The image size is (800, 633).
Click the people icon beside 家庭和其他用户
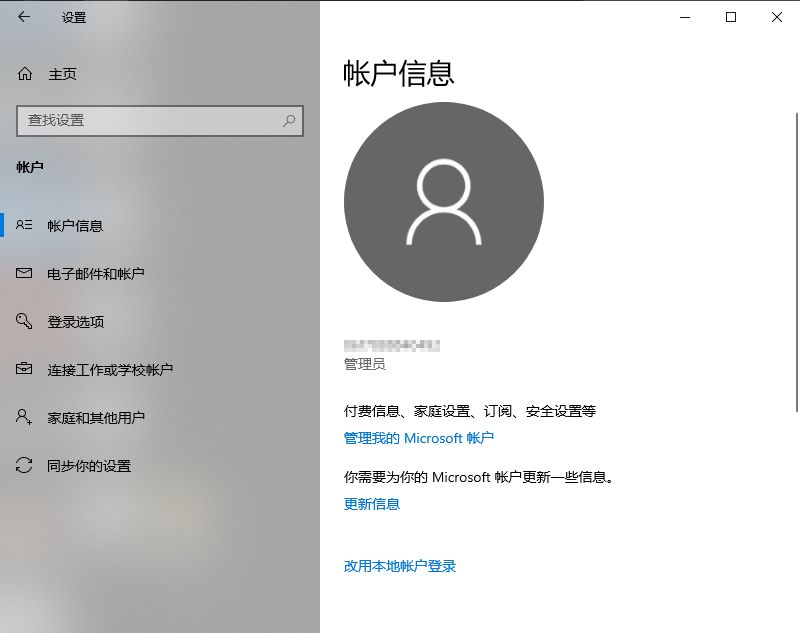pos(23,417)
